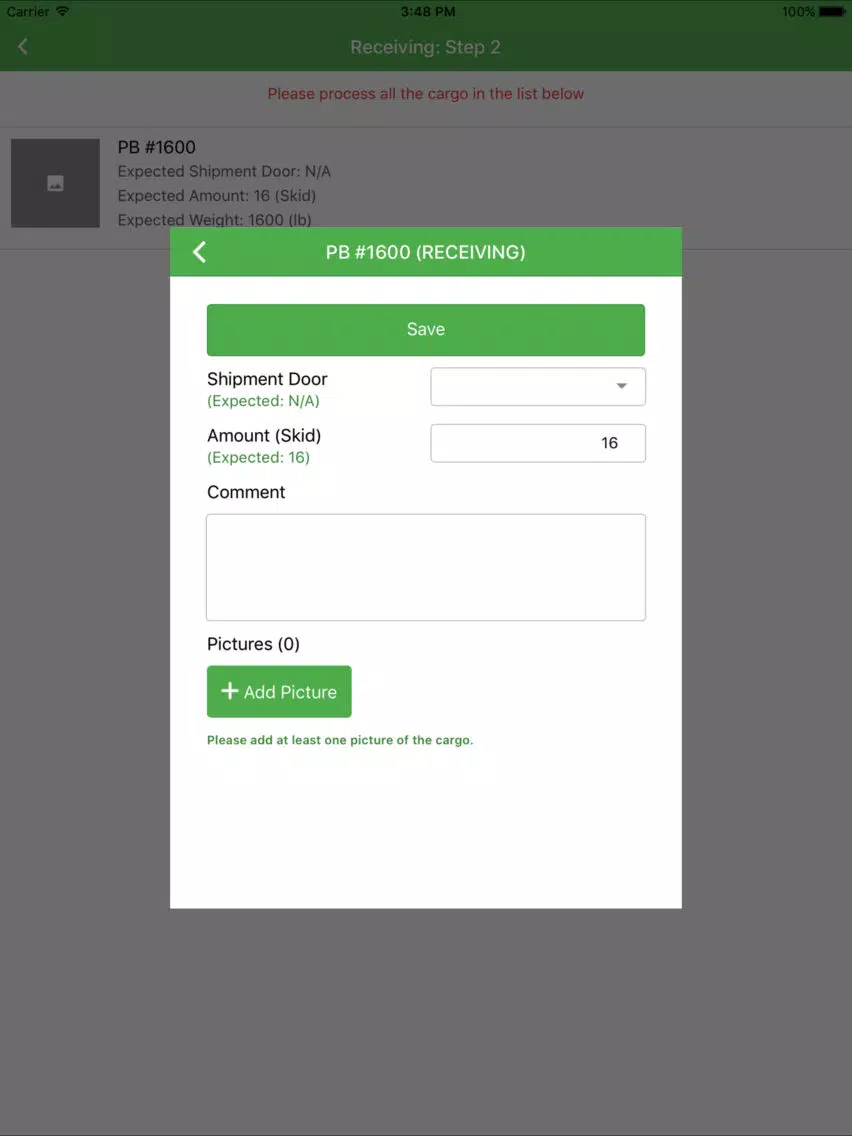
Task: Click the 'Please process all the cargo' notice
Action: pyautogui.click(x=426, y=93)
